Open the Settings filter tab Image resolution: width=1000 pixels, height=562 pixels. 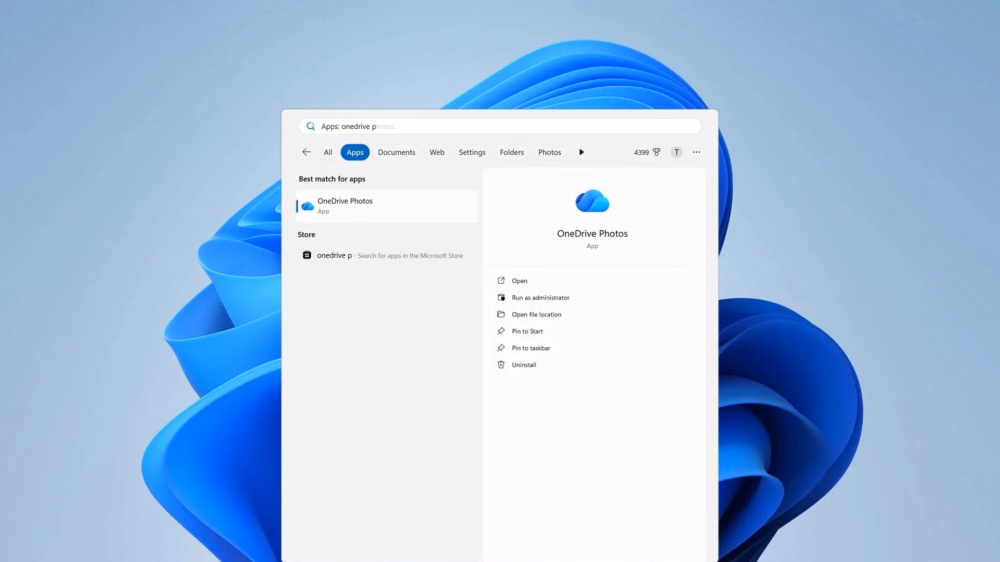(472, 152)
